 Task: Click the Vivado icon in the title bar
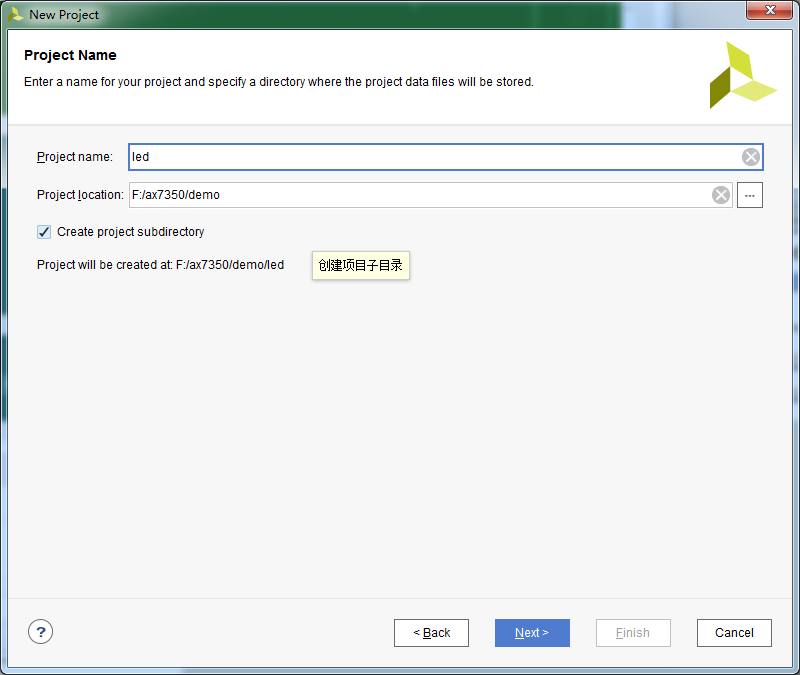point(15,14)
